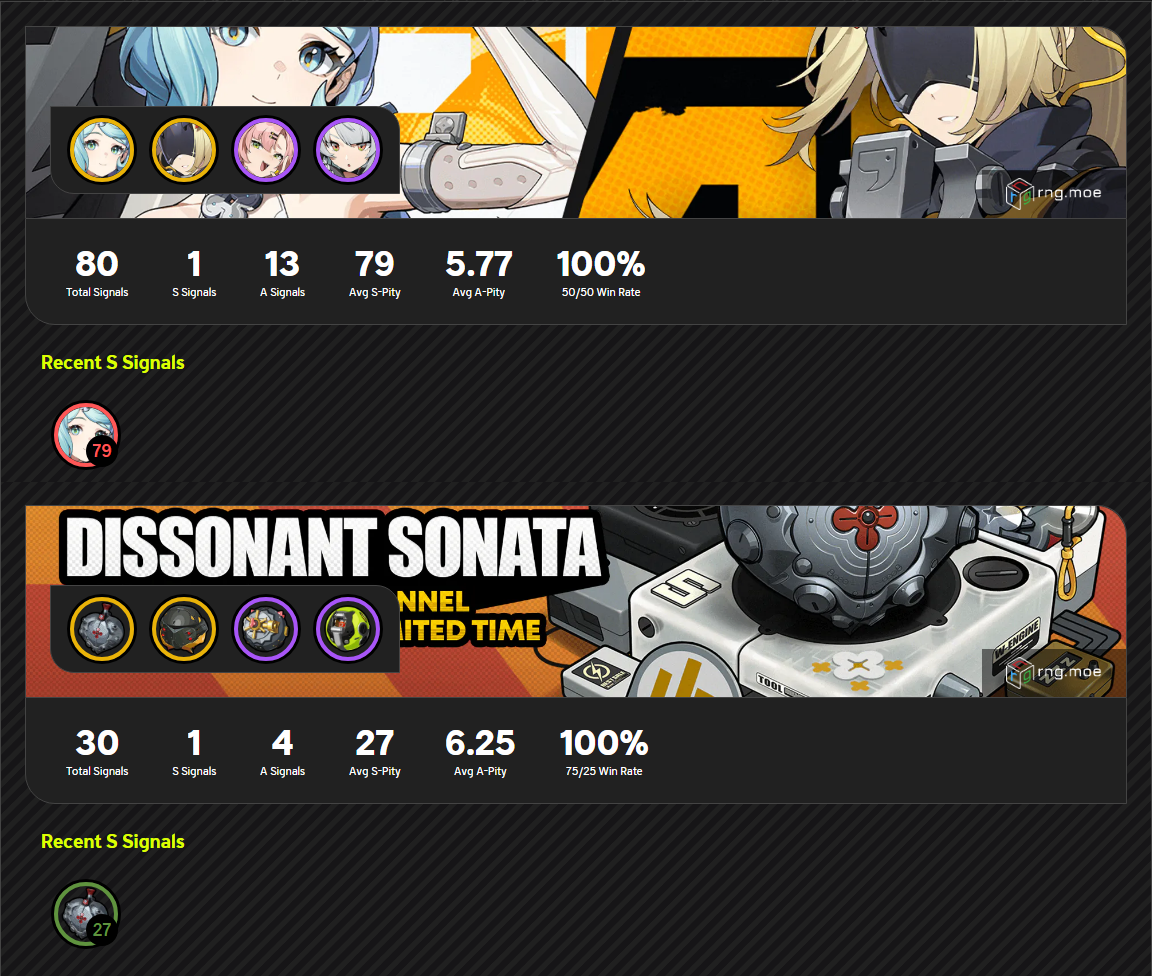Open the recent S signal with pity 79
Image resolution: width=1152 pixels, height=976 pixels.
86,435
